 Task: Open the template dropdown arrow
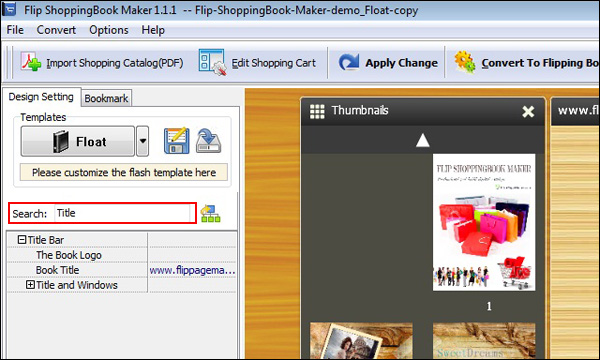pyautogui.click(x=143, y=142)
